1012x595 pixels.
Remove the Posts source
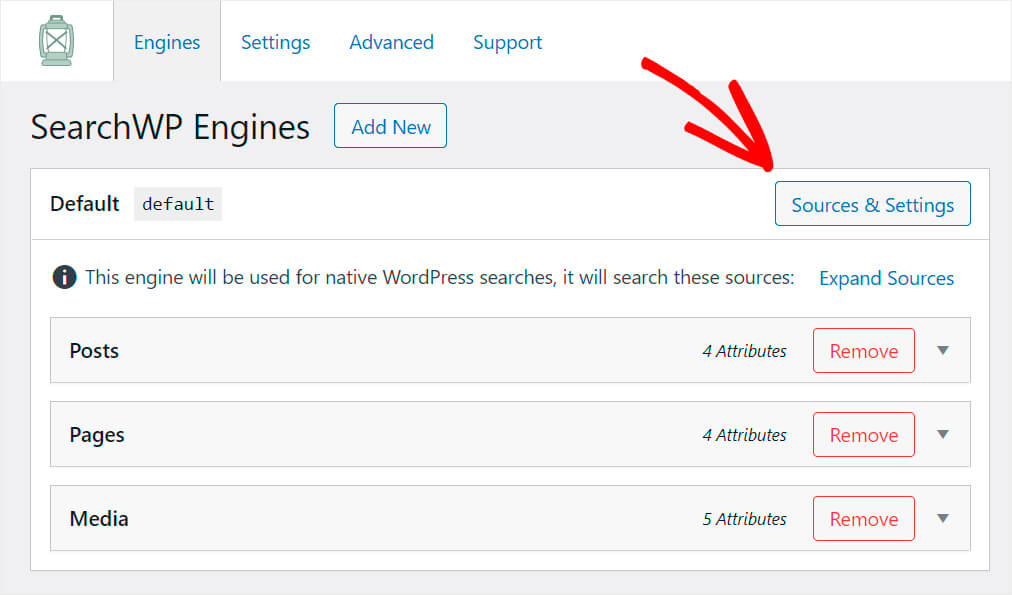tap(864, 350)
